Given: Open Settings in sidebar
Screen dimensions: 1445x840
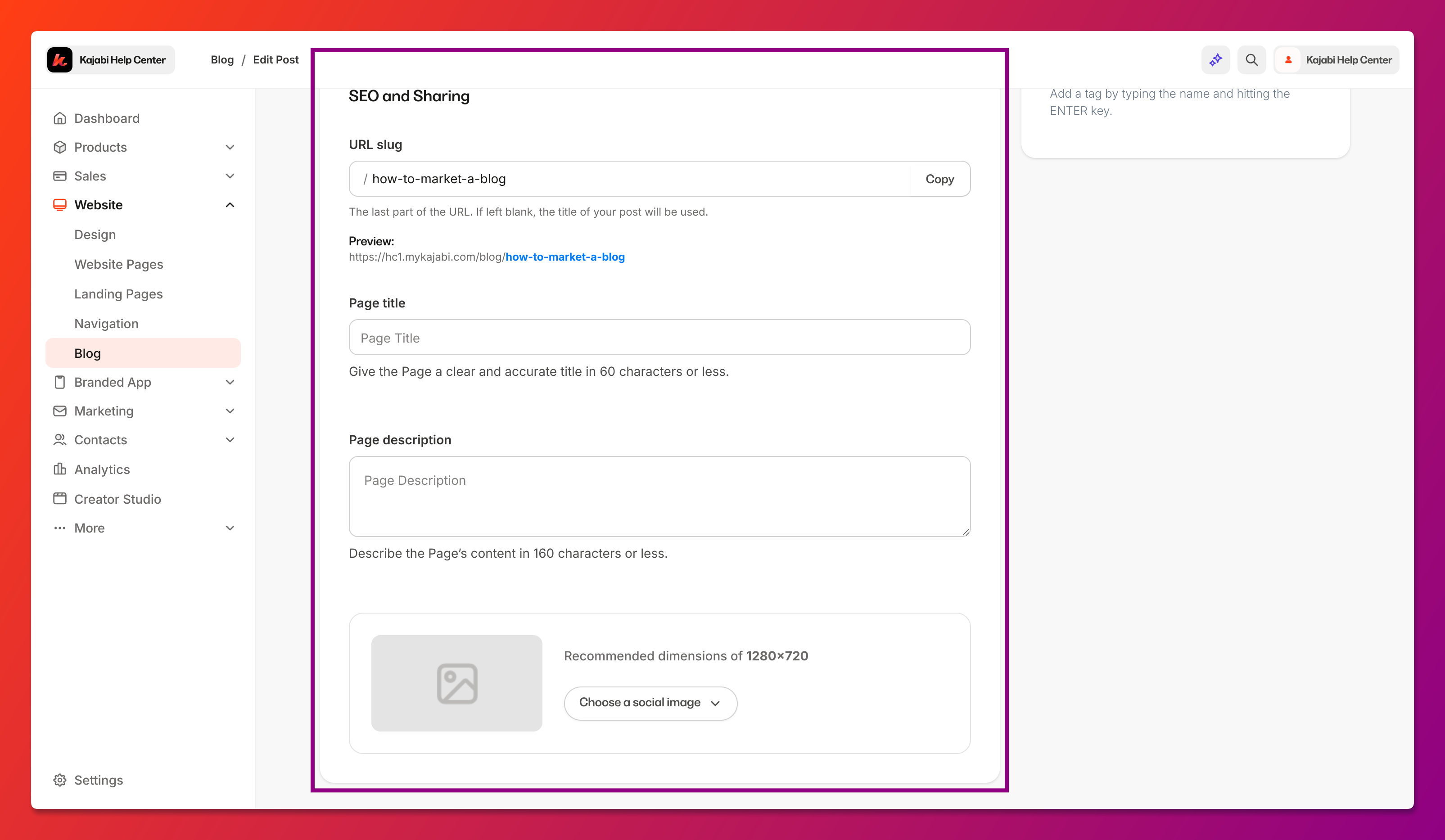Looking at the screenshot, I should point(99,780).
